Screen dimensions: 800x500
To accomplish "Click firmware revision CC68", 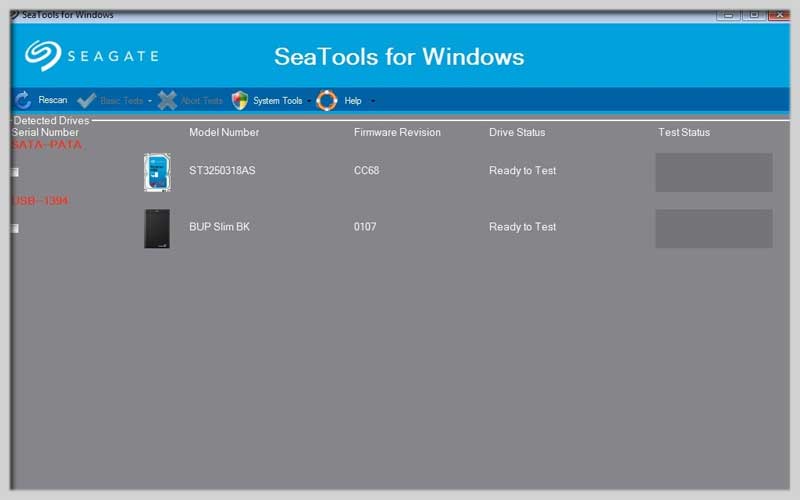I will coord(366,170).
